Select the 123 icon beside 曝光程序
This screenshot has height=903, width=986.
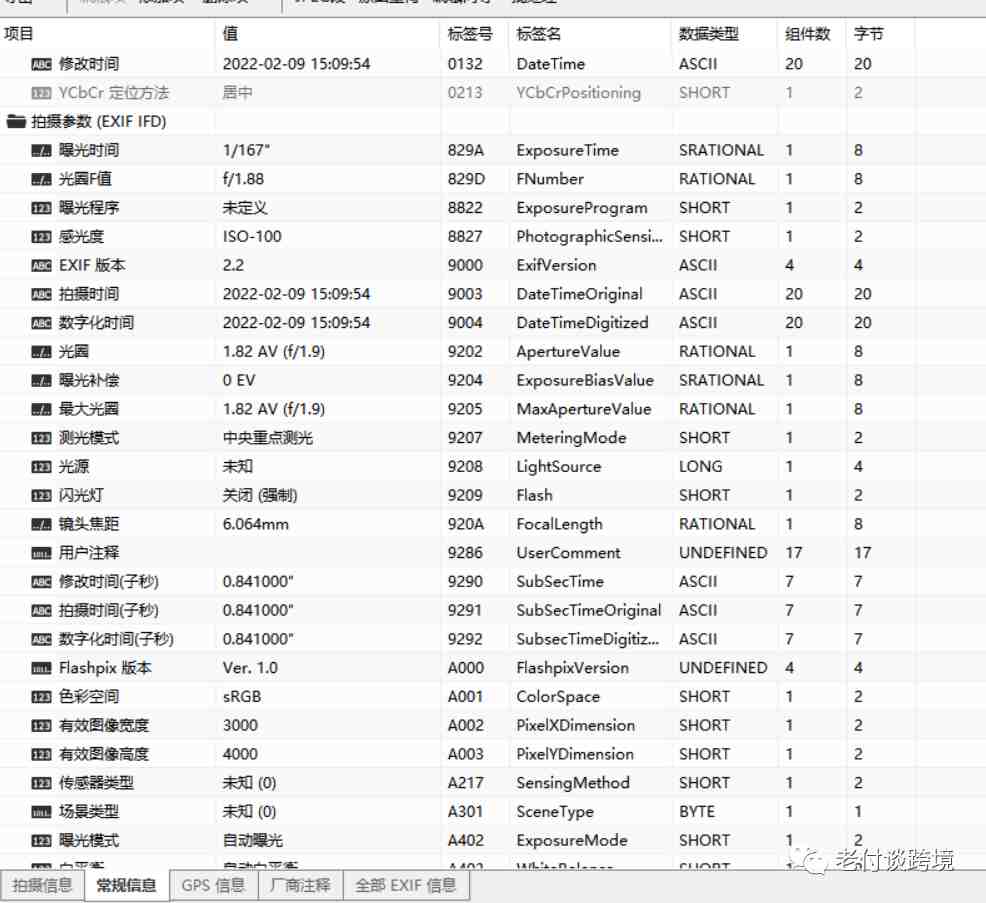[x=42, y=208]
